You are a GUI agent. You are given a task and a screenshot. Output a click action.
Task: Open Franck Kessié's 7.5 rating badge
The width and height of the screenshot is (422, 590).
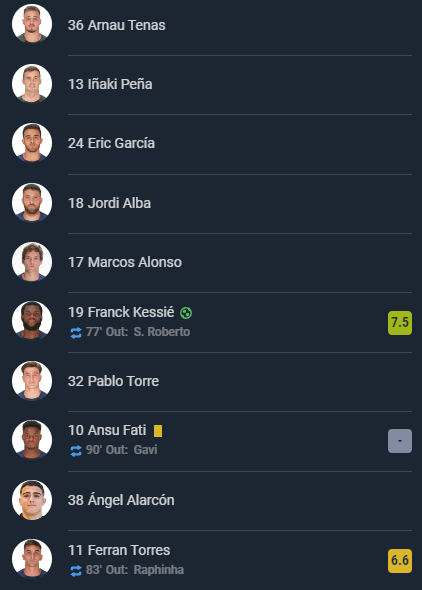pyautogui.click(x=400, y=322)
